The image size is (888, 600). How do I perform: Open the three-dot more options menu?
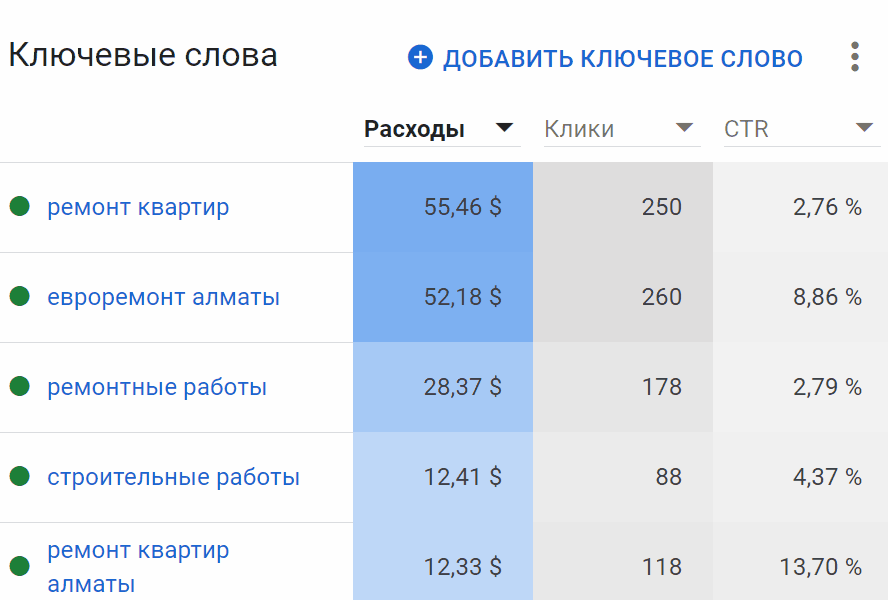(x=854, y=57)
